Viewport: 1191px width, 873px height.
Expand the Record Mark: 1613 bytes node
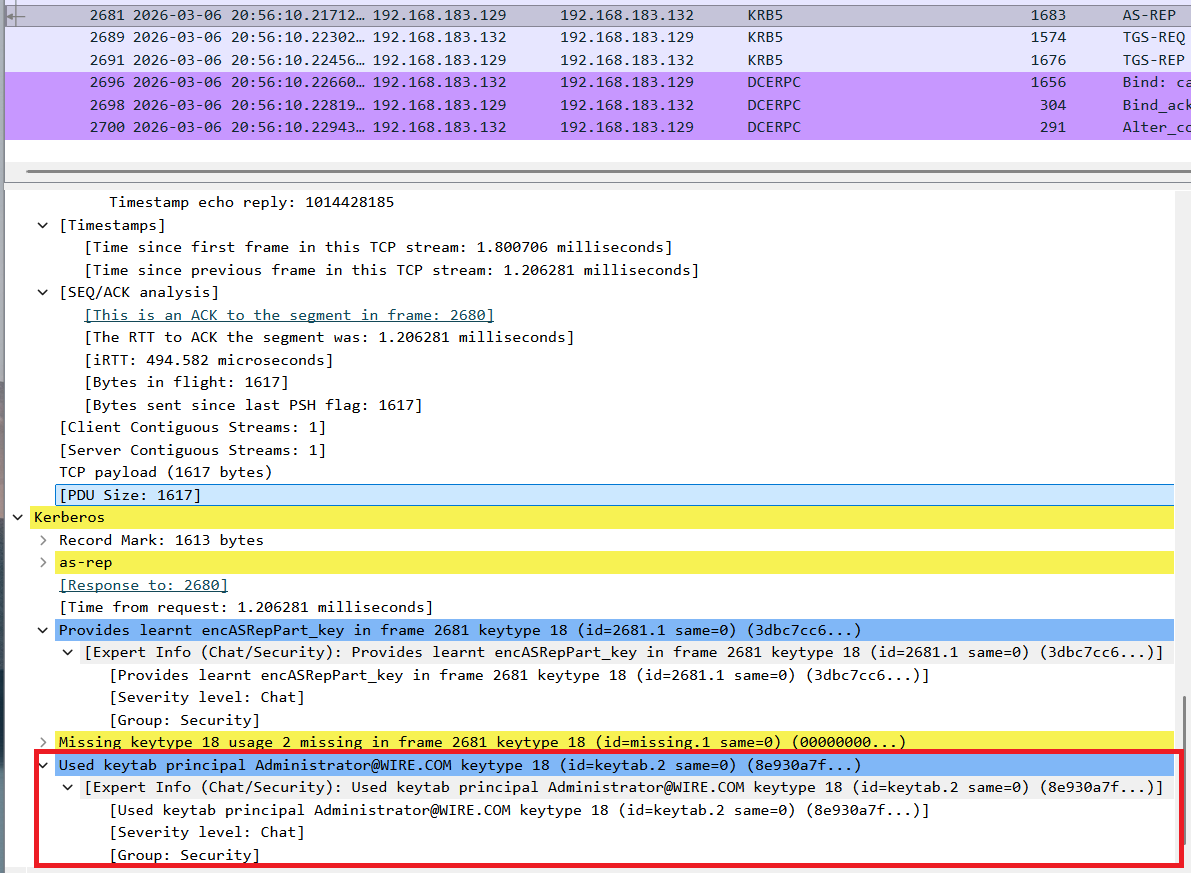pyautogui.click(x=43, y=540)
